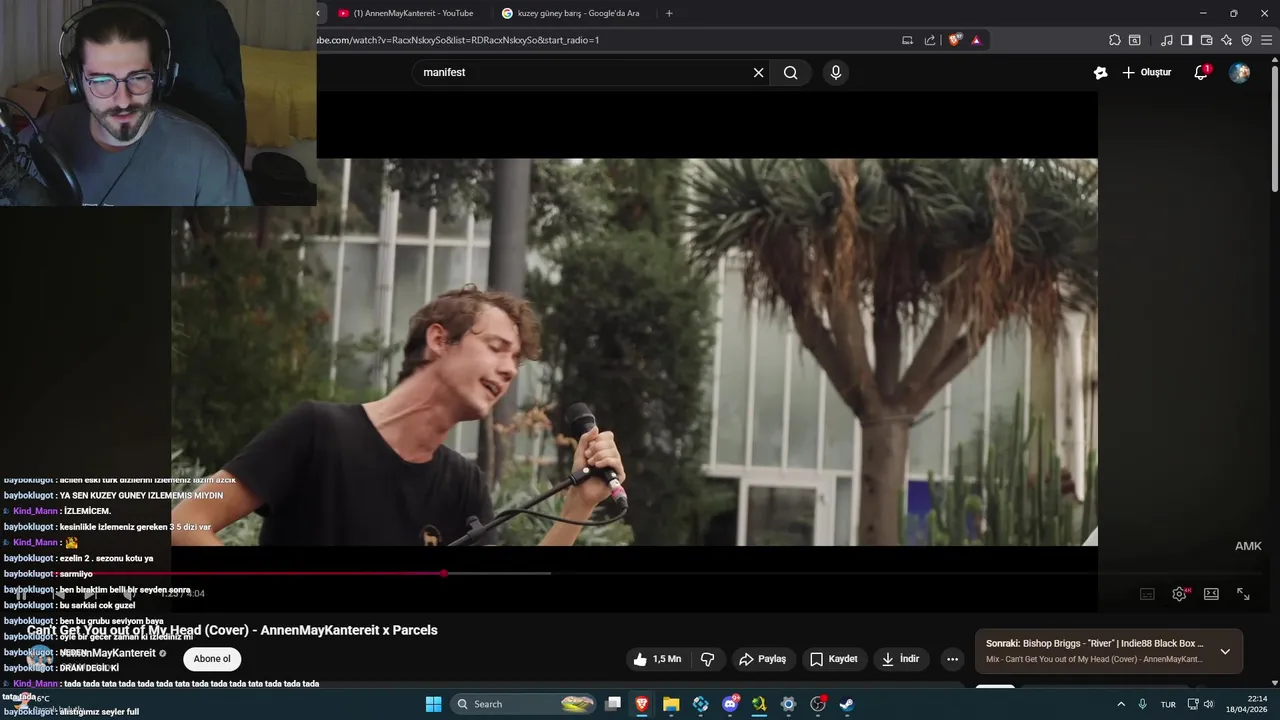Viewport: 1280px width, 720px height.
Task: Click the install/cast icon in address bar
Action: pyautogui.click(x=907, y=40)
